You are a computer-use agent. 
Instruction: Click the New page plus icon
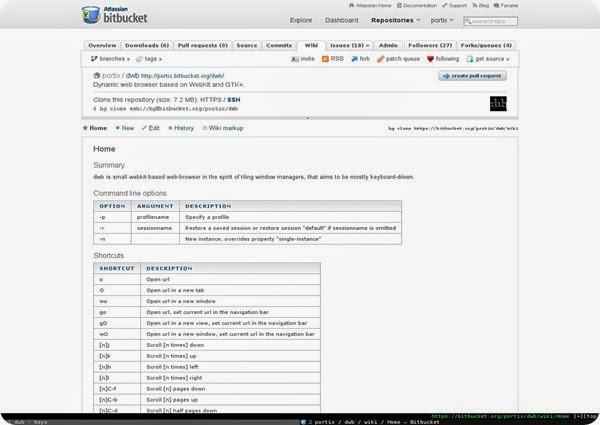(117, 128)
